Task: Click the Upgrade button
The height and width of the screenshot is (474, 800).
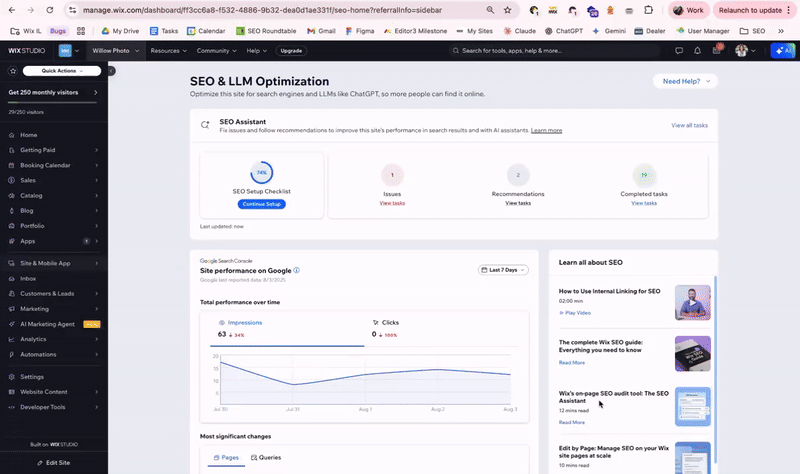Action: [291, 51]
